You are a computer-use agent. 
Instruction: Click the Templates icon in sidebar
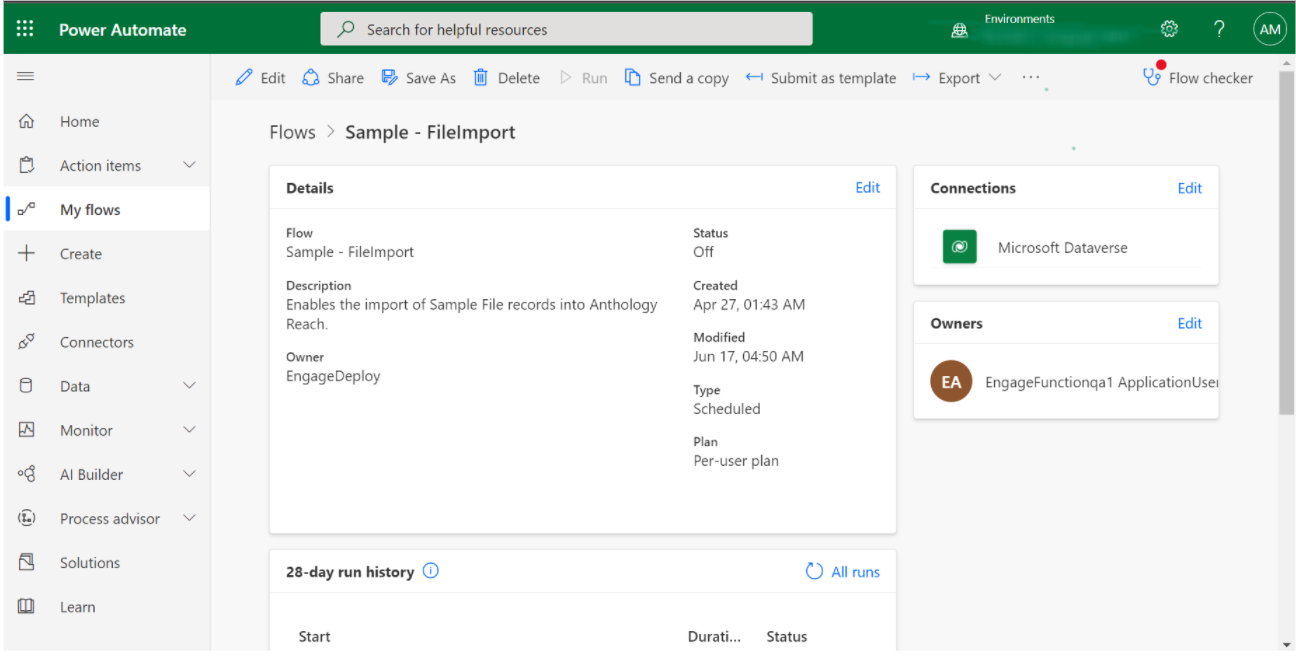click(x=27, y=297)
